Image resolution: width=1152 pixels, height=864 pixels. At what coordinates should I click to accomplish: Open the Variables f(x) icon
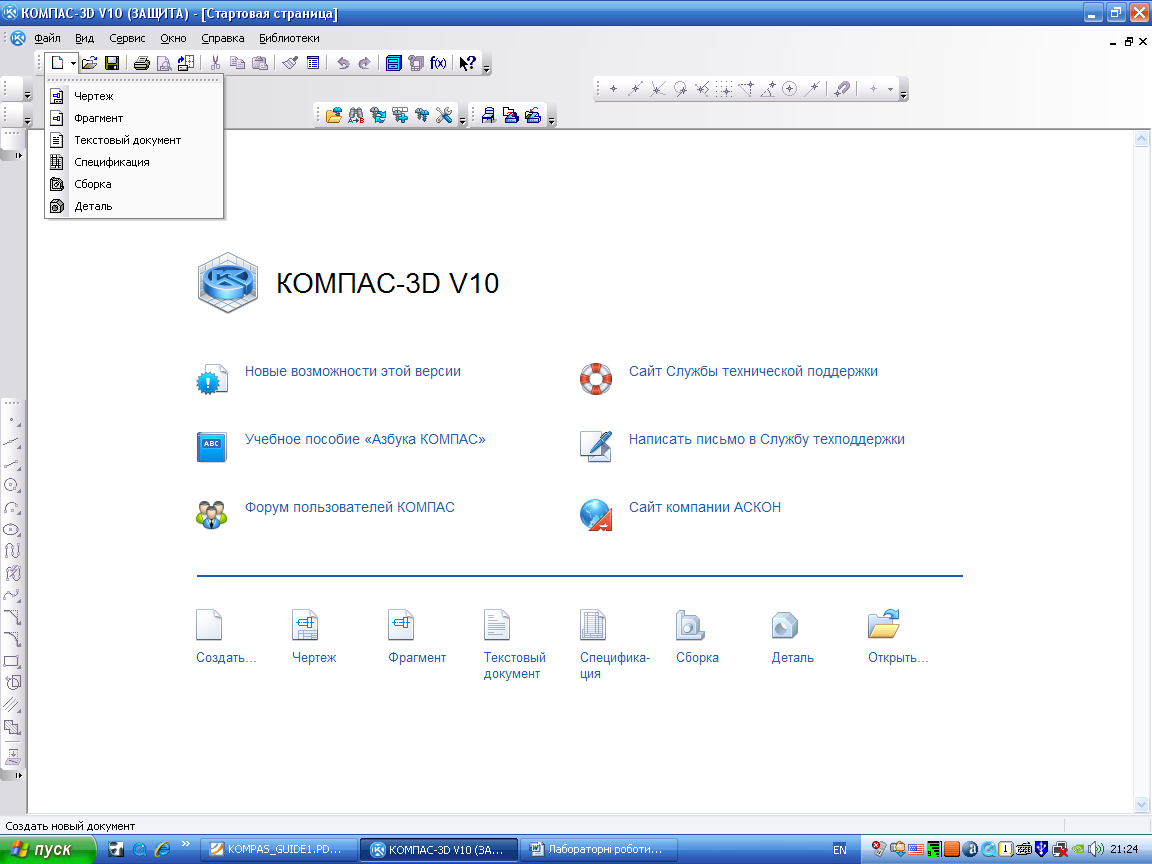point(439,63)
